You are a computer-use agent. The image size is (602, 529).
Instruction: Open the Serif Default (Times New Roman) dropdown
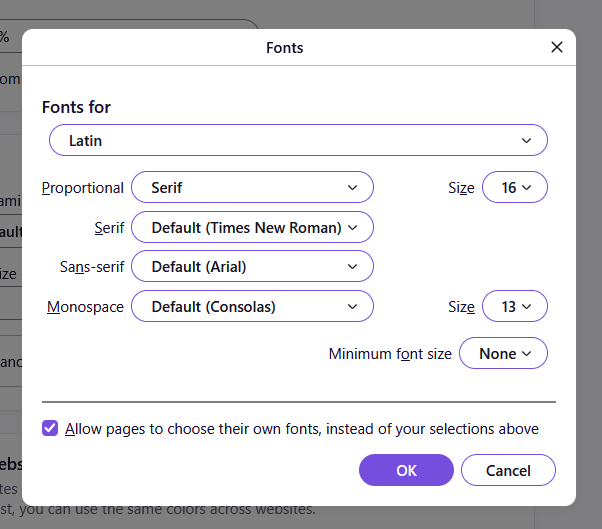tap(252, 227)
